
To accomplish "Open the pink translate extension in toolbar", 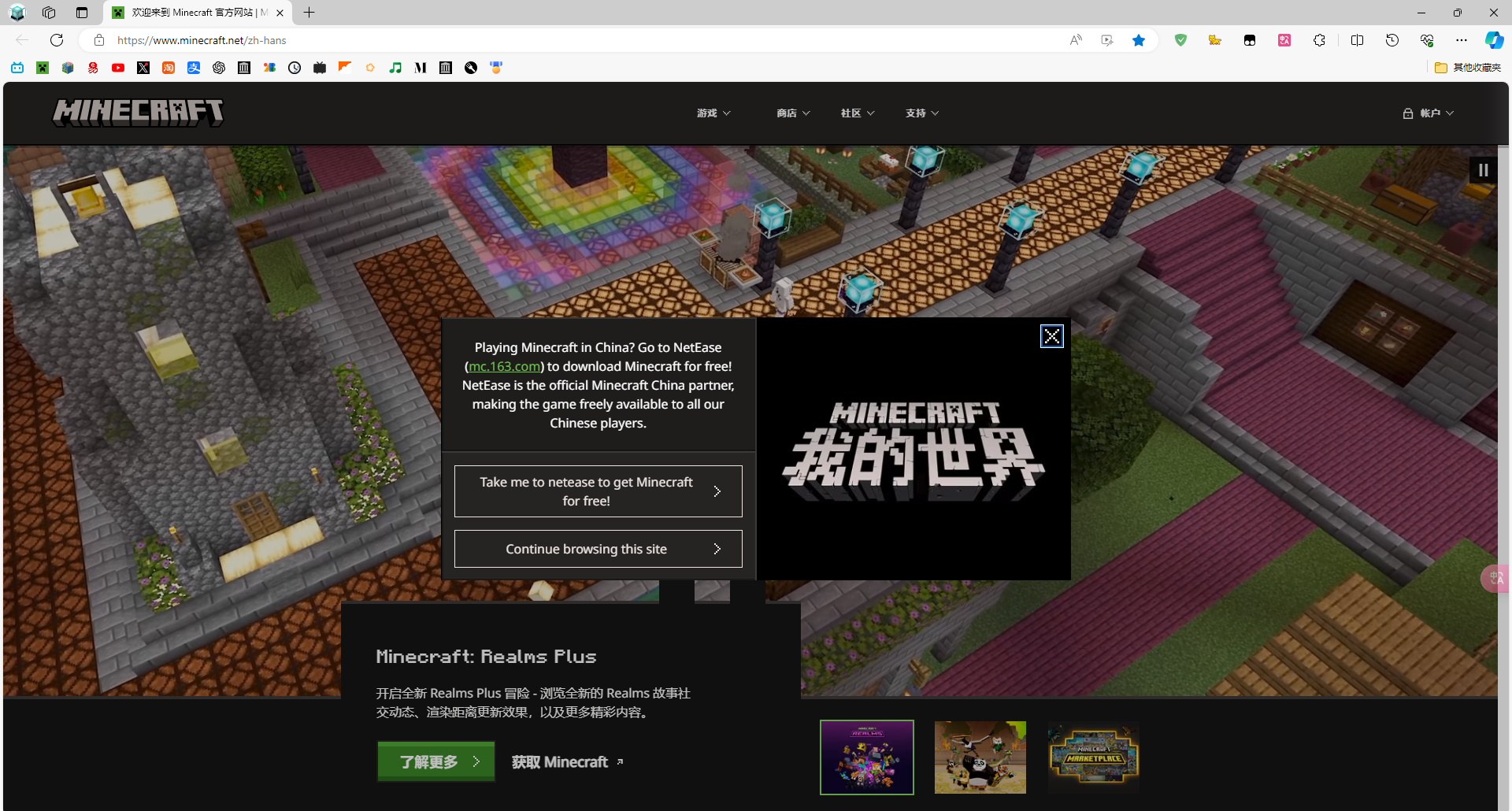I will [x=1284, y=40].
